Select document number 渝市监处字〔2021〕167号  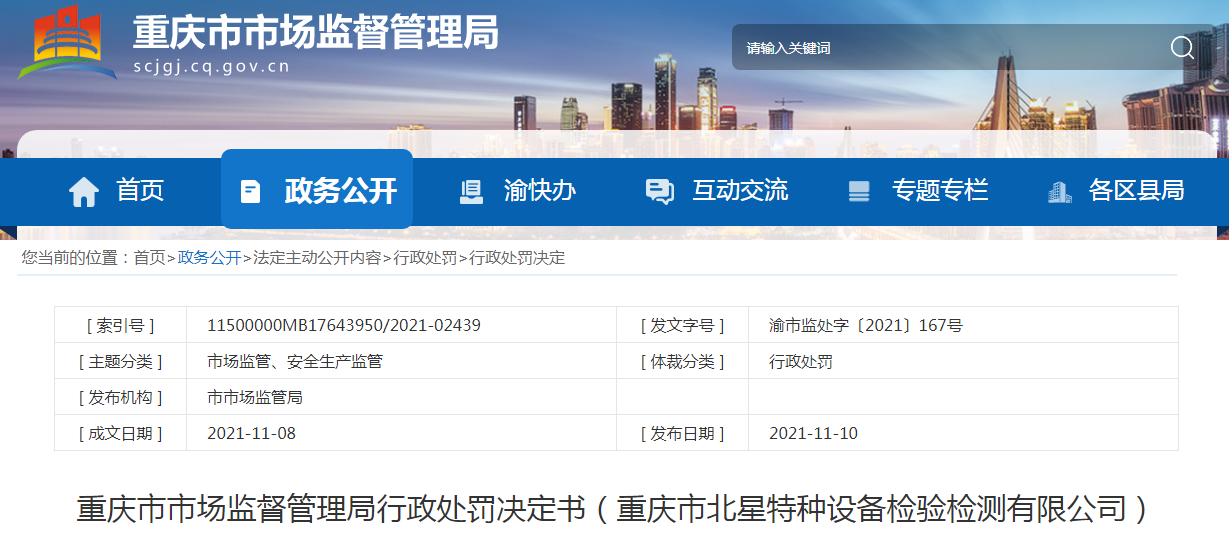(866, 325)
